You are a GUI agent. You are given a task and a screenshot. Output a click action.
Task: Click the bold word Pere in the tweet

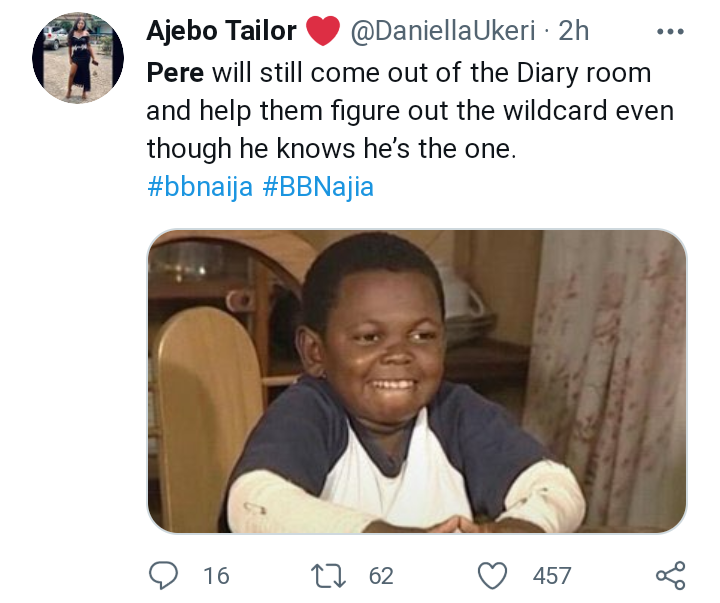click(x=173, y=73)
